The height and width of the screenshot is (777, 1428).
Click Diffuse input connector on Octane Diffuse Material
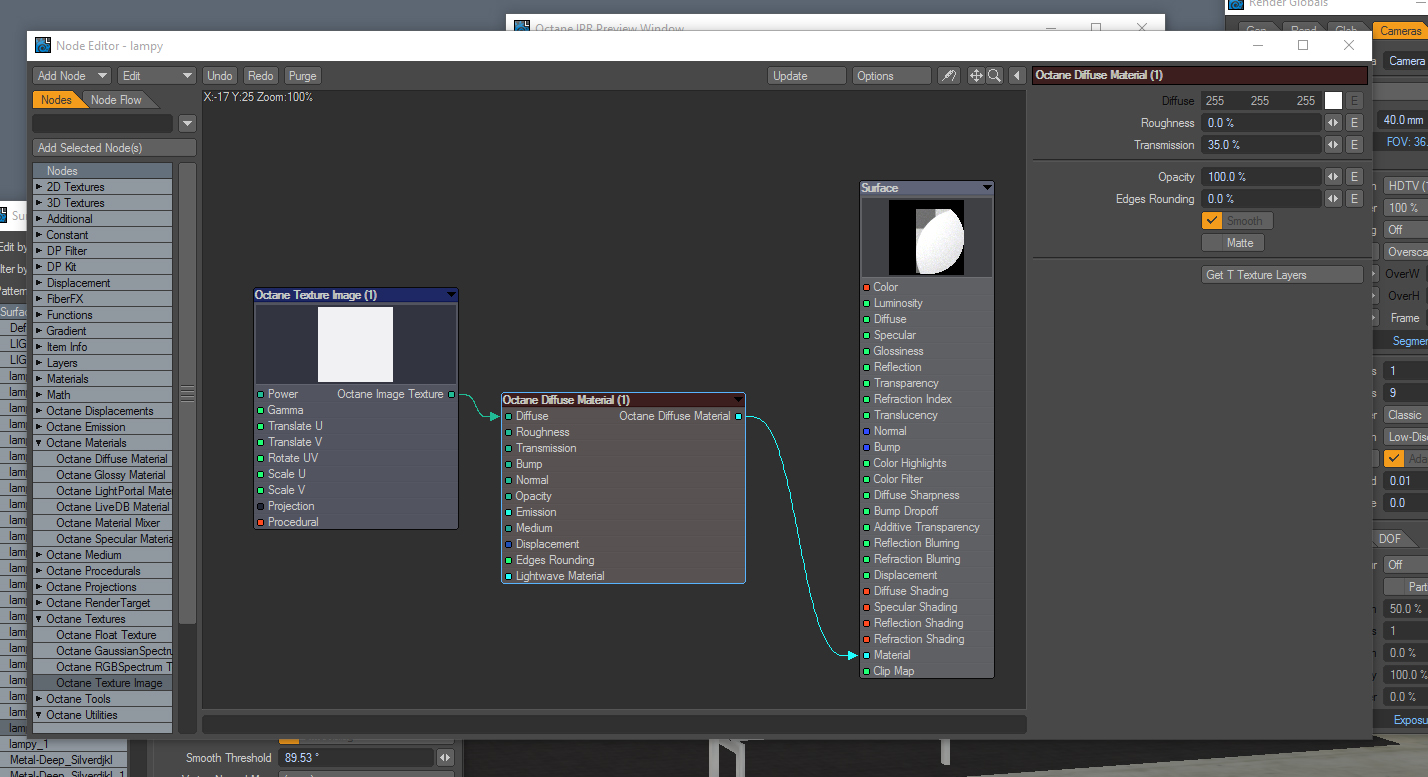click(x=508, y=416)
